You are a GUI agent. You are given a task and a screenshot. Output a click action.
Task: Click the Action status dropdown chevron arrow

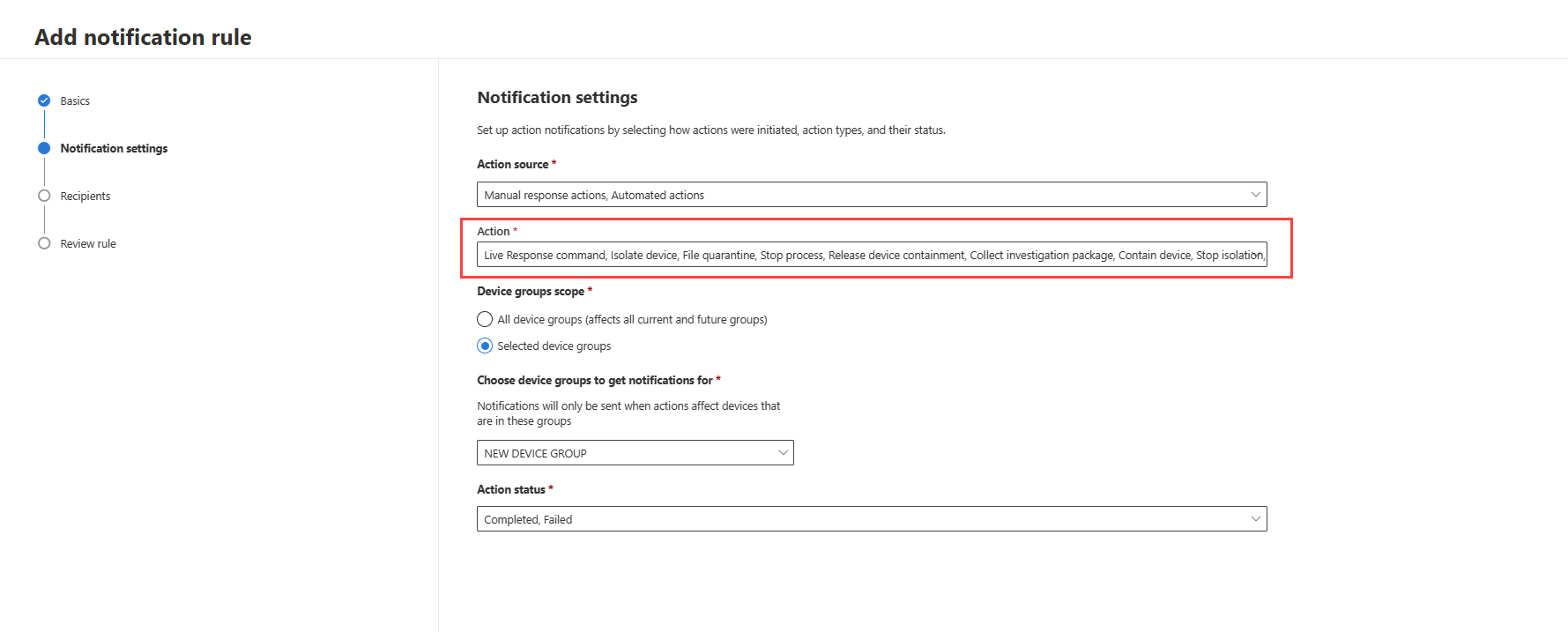(x=1255, y=519)
